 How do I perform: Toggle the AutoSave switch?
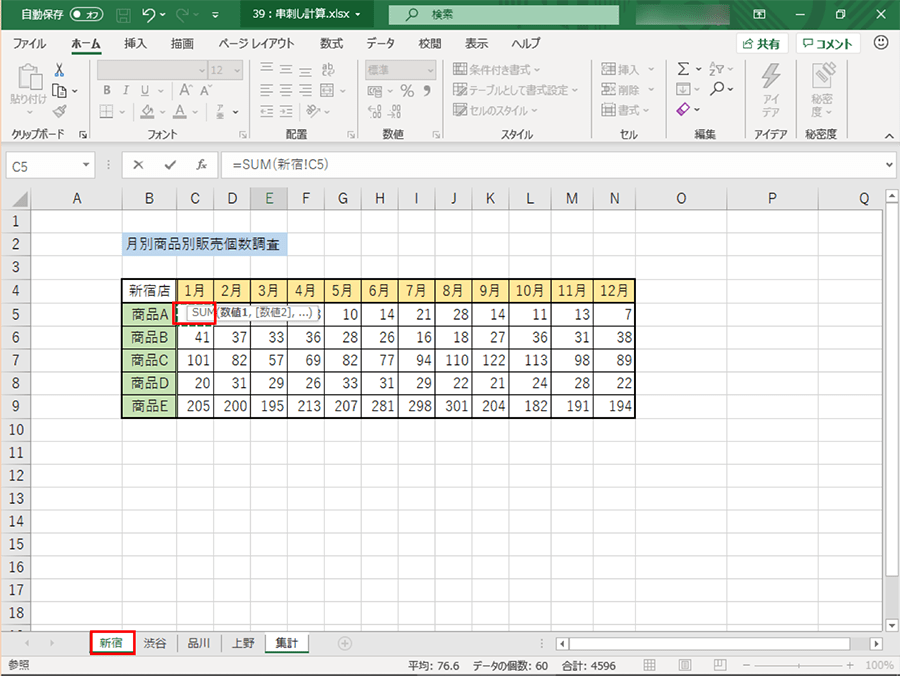86,14
